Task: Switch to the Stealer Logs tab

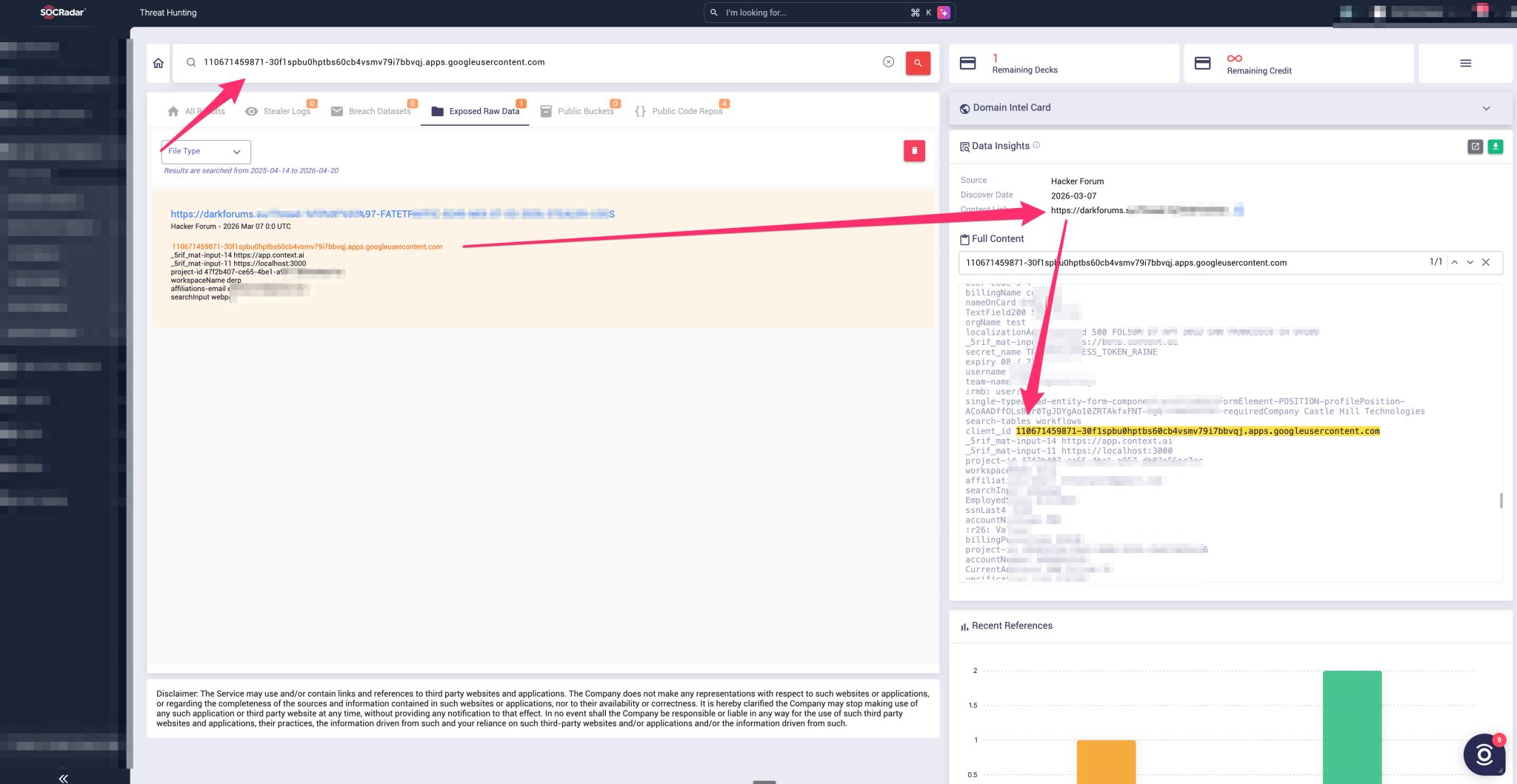Action: point(278,111)
